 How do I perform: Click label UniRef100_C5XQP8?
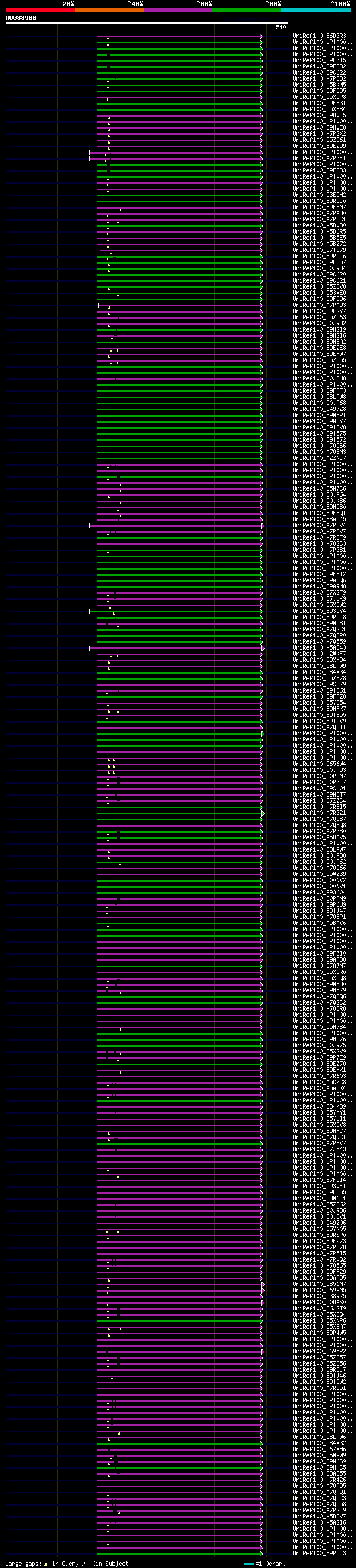tap(319, 97)
